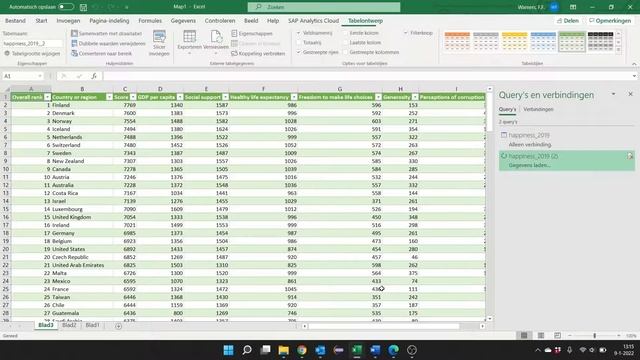
Task: Toggle the Eerste kolom checkbox
Action: pos(345,33)
